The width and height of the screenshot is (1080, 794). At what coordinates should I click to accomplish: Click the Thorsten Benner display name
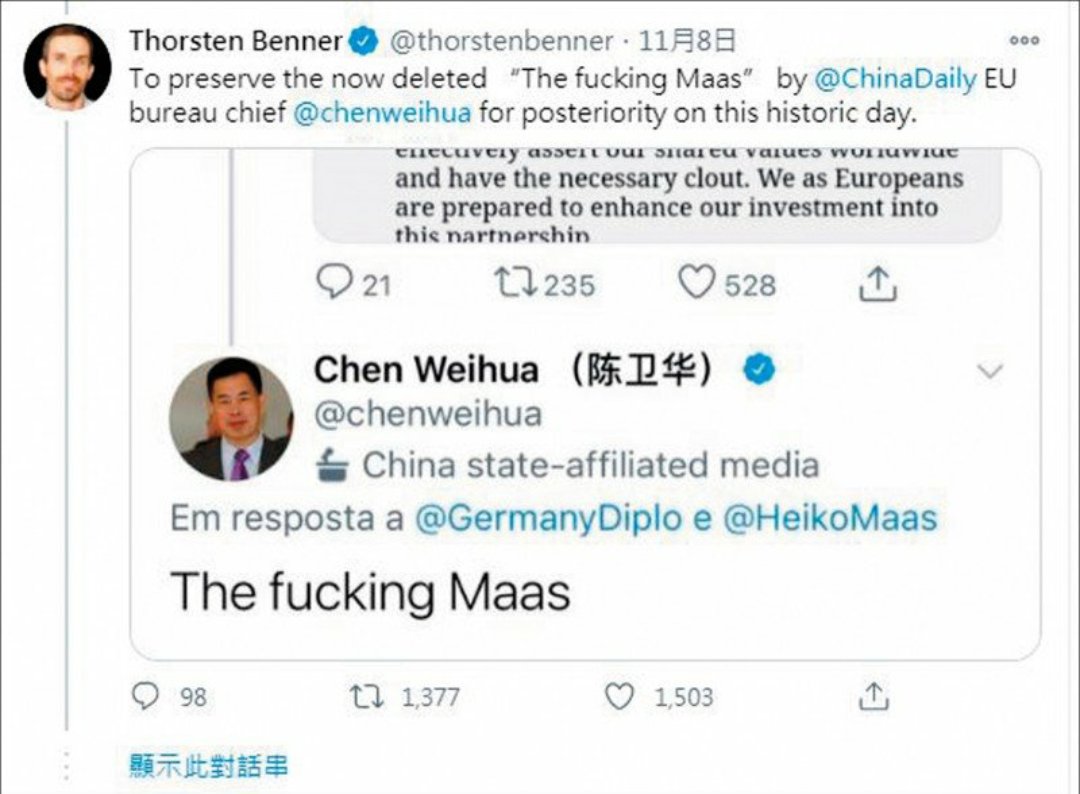pos(236,41)
